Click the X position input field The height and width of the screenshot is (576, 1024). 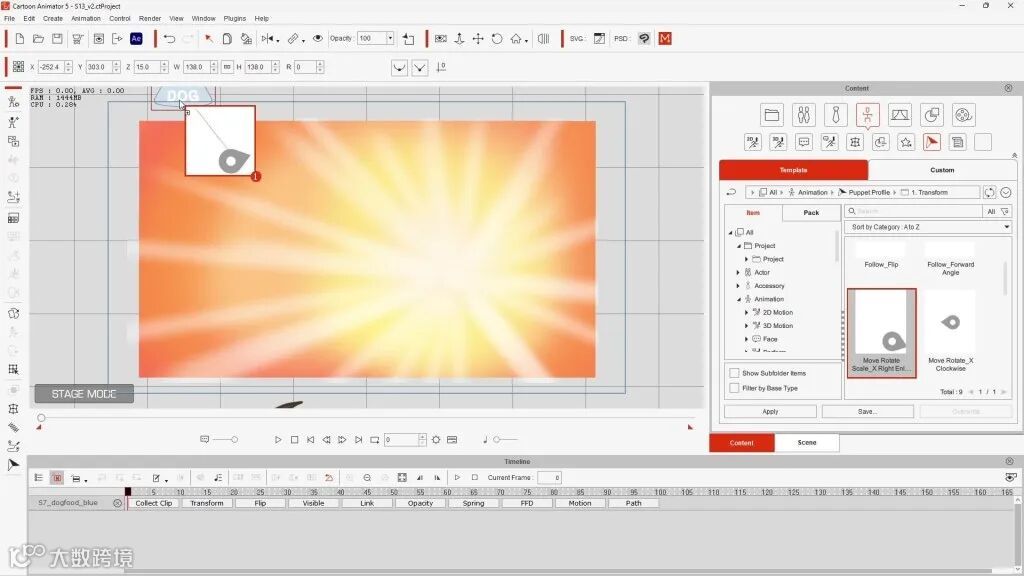point(51,67)
